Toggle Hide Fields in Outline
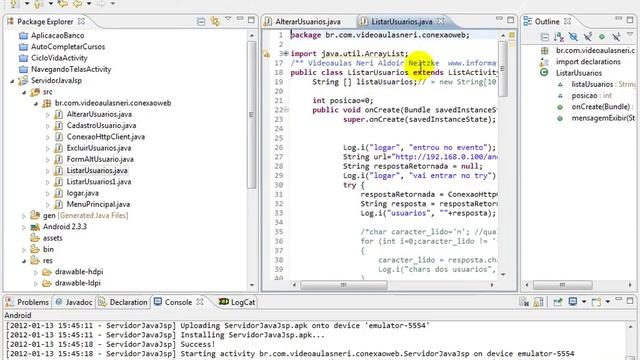640x360 pixels. pyautogui.click(x=573, y=38)
